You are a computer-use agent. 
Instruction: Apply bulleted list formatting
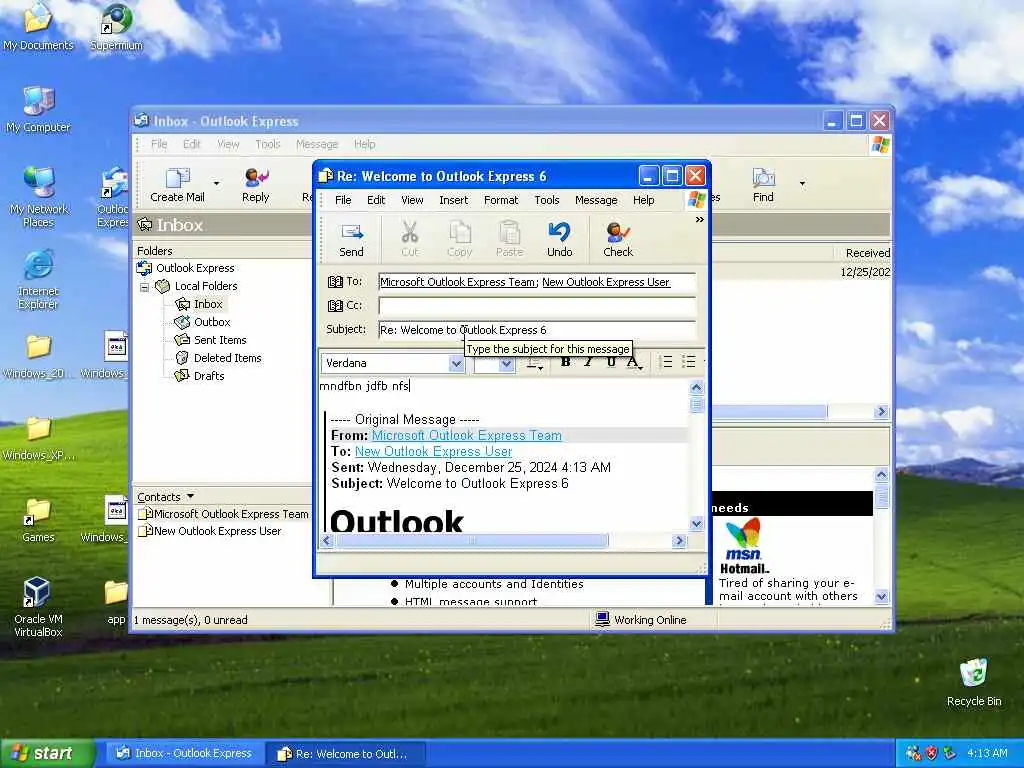click(689, 362)
